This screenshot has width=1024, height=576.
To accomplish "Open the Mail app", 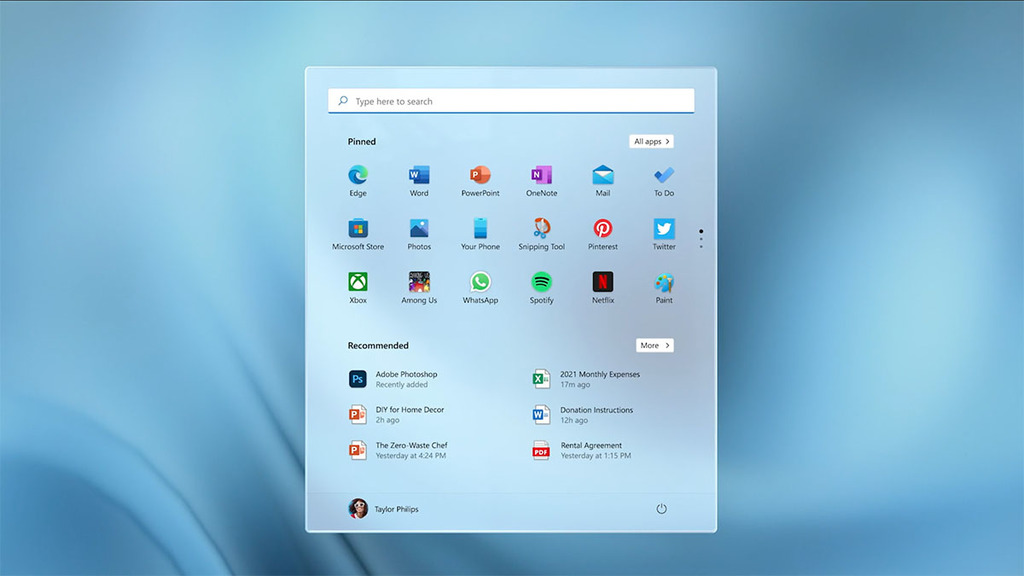I will [x=602, y=173].
